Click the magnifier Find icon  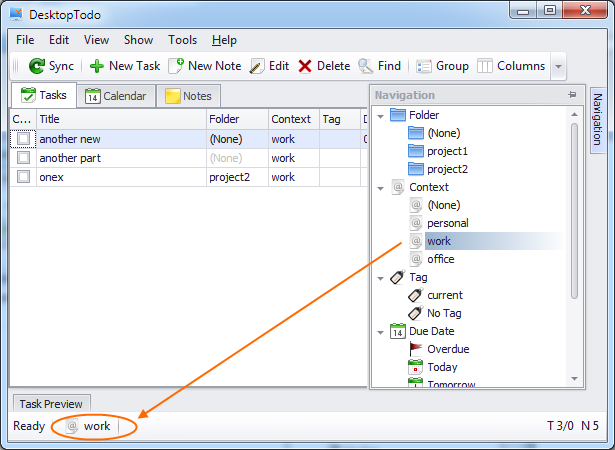[366, 66]
